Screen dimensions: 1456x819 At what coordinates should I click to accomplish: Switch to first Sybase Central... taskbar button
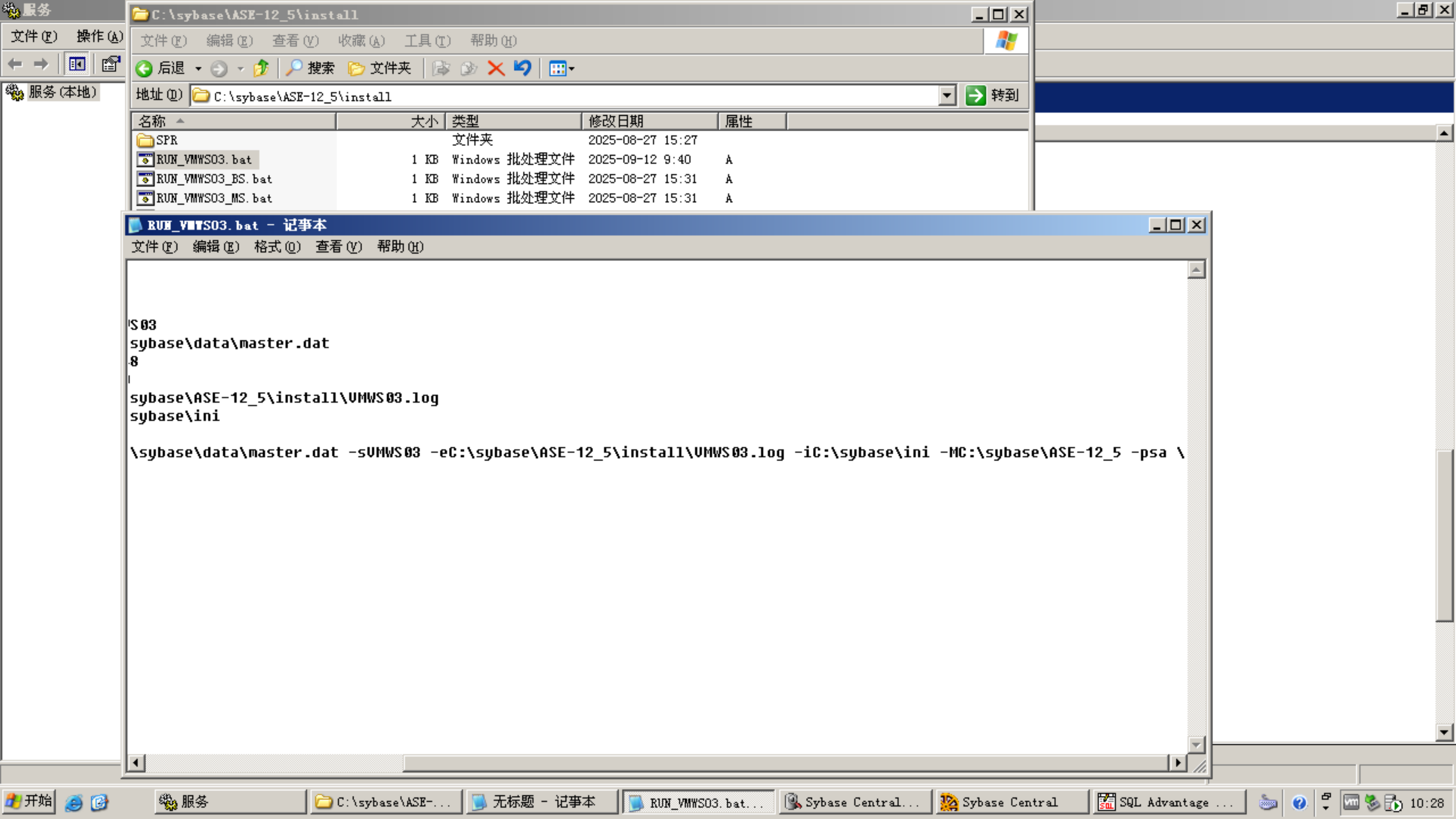(855, 802)
